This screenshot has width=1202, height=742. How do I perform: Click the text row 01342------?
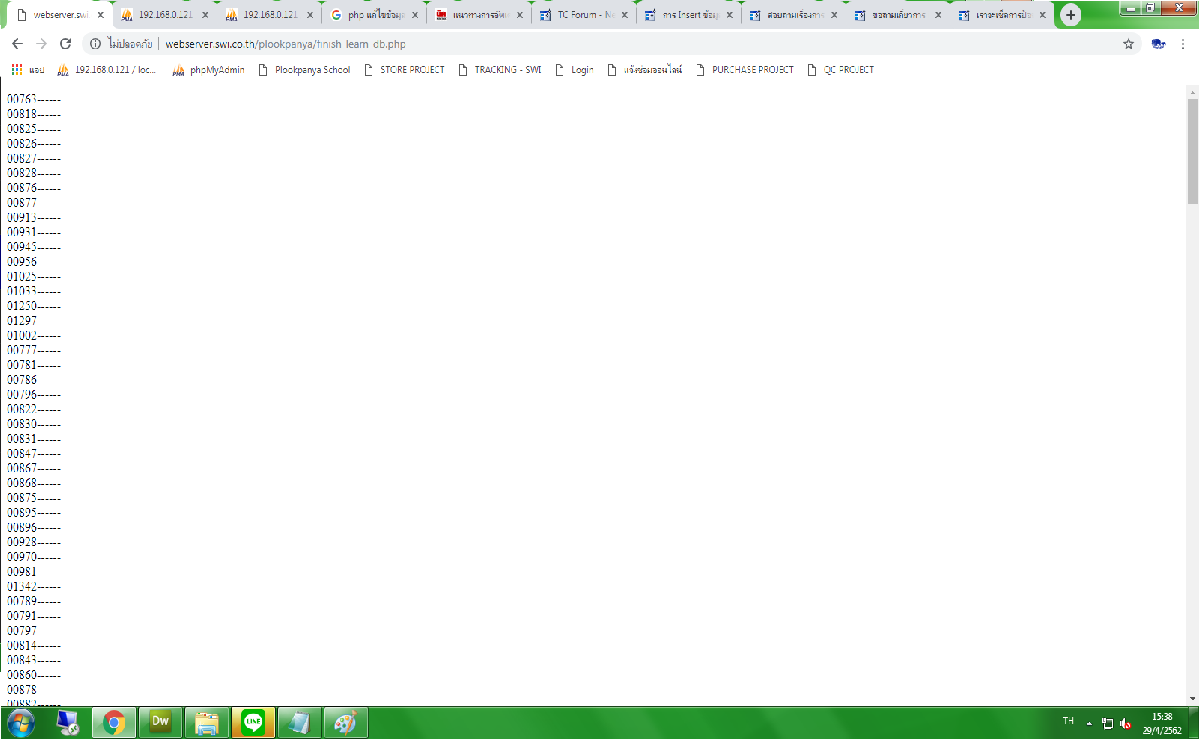coord(34,586)
